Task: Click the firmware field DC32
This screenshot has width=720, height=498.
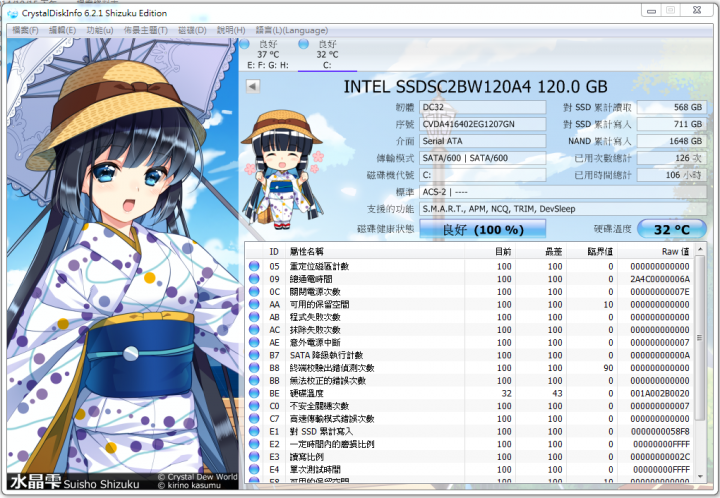Action: [483, 107]
